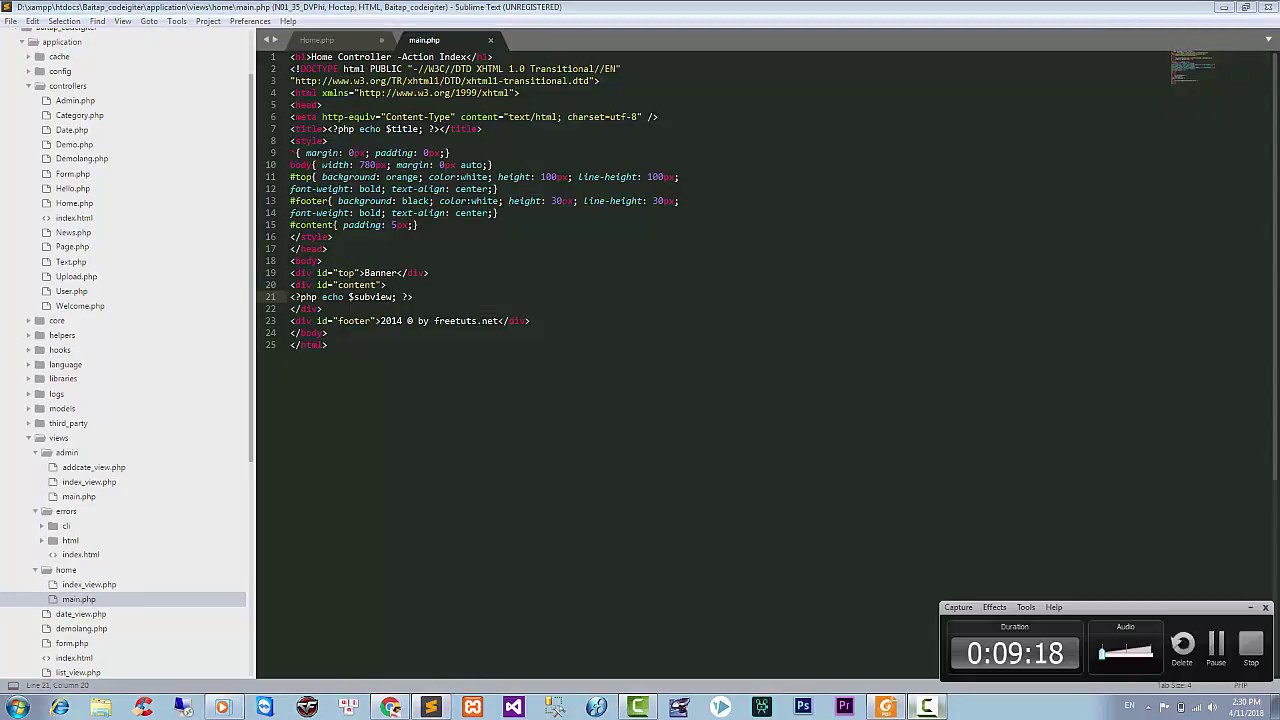Pause the screen recording
Viewport: 1280px width, 720px height.
pyautogui.click(x=1216, y=645)
